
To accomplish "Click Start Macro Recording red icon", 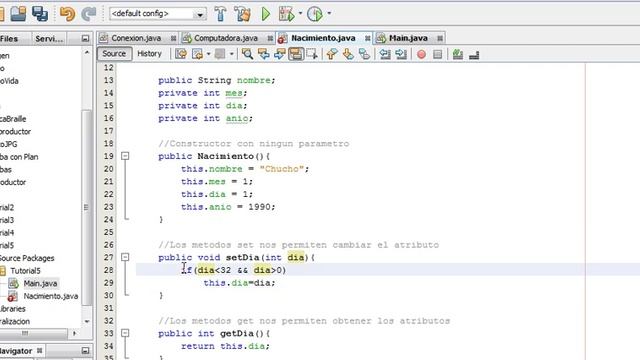I will 421,54.
